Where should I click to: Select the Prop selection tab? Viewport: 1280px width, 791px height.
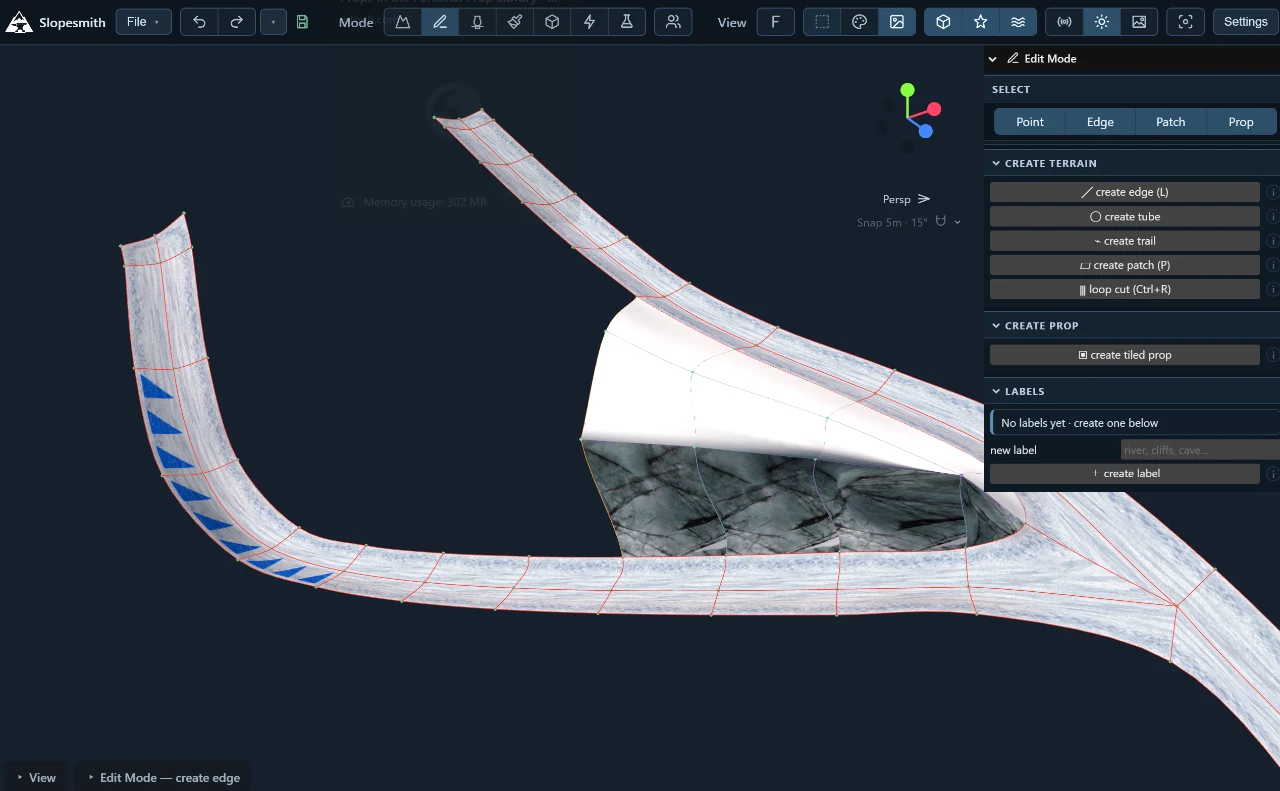[x=1241, y=122]
